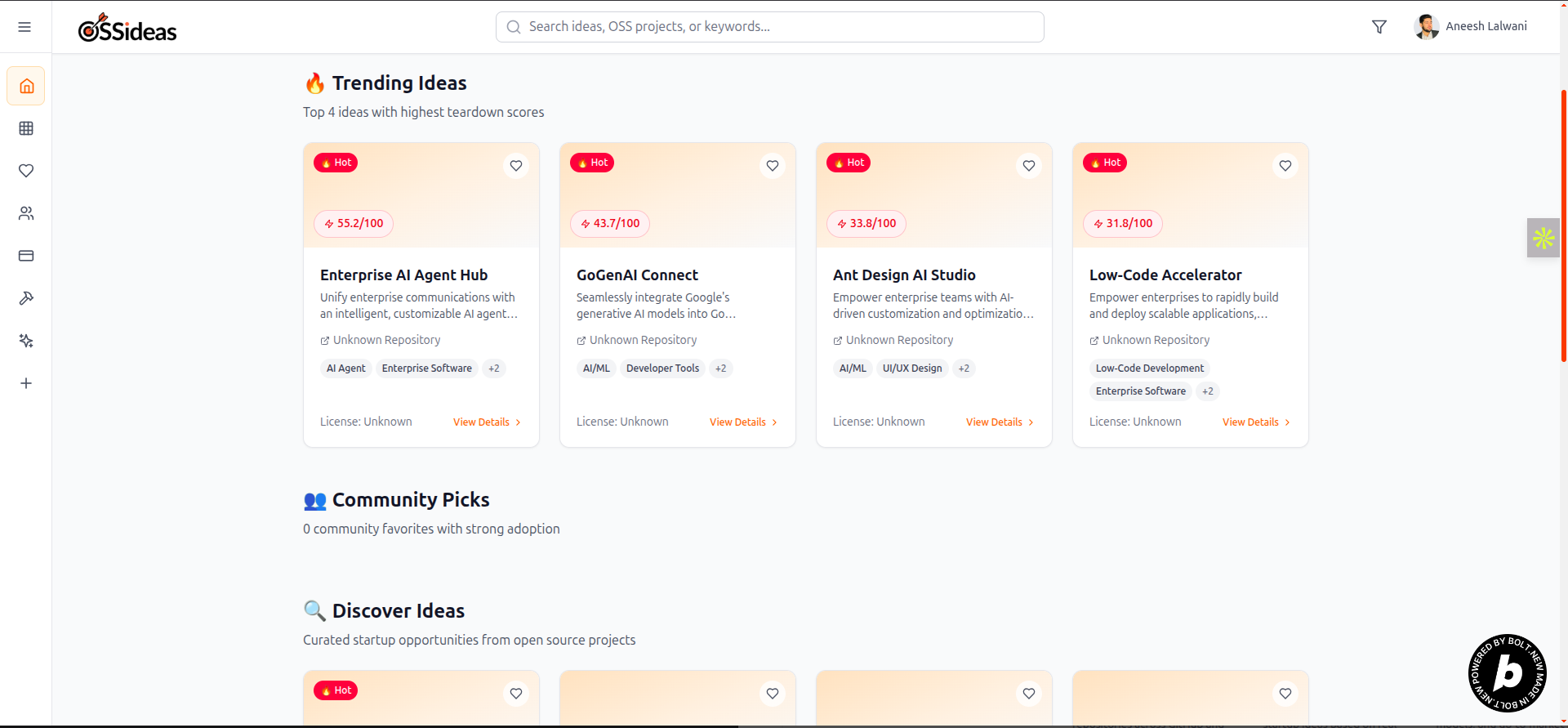Click the Low-Code Development tag
1568x728 pixels.
pyautogui.click(x=1150, y=368)
